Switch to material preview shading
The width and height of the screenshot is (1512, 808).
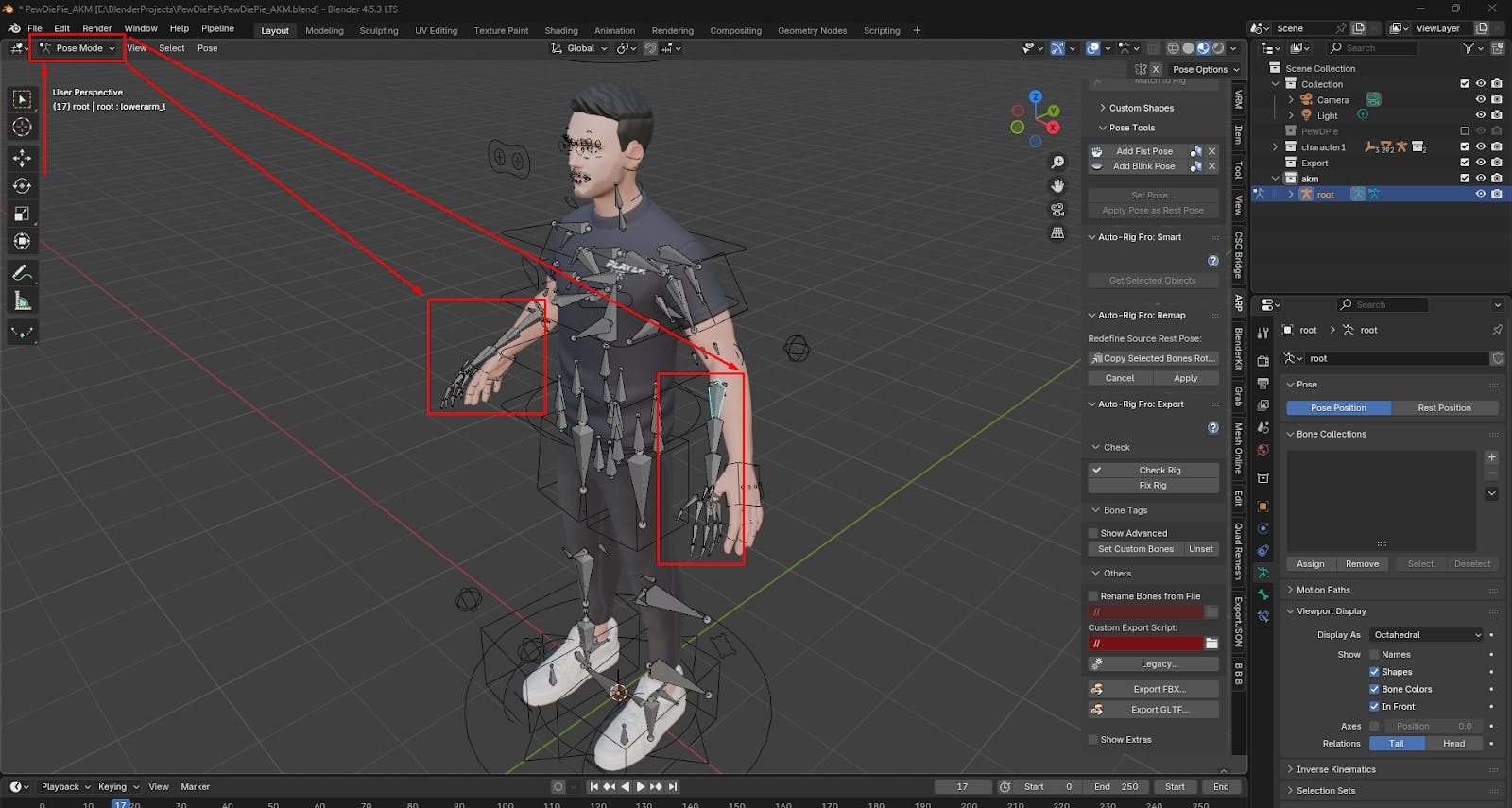pyautogui.click(x=1203, y=48)
